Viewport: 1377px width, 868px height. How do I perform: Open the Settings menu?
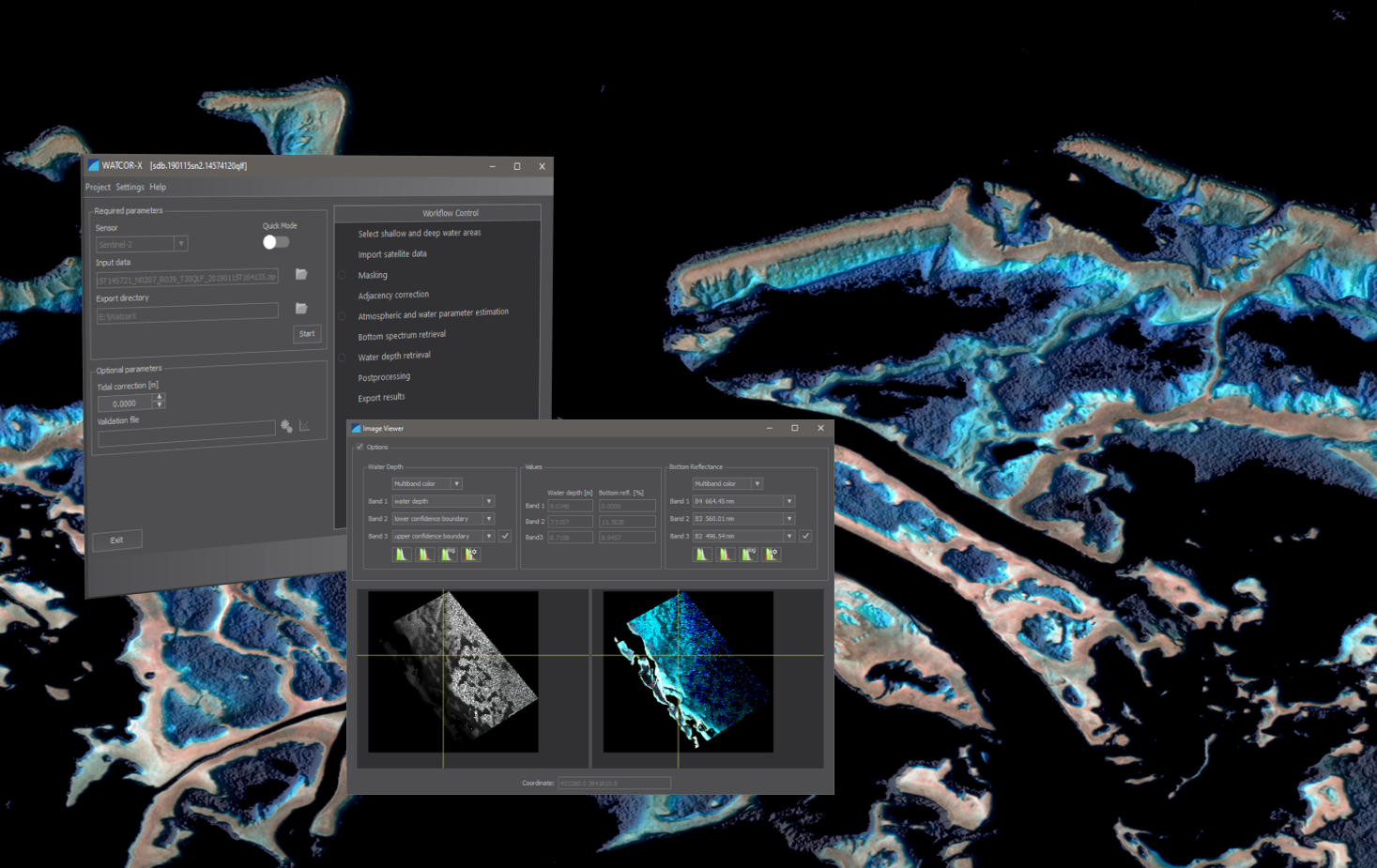[130, 188]
